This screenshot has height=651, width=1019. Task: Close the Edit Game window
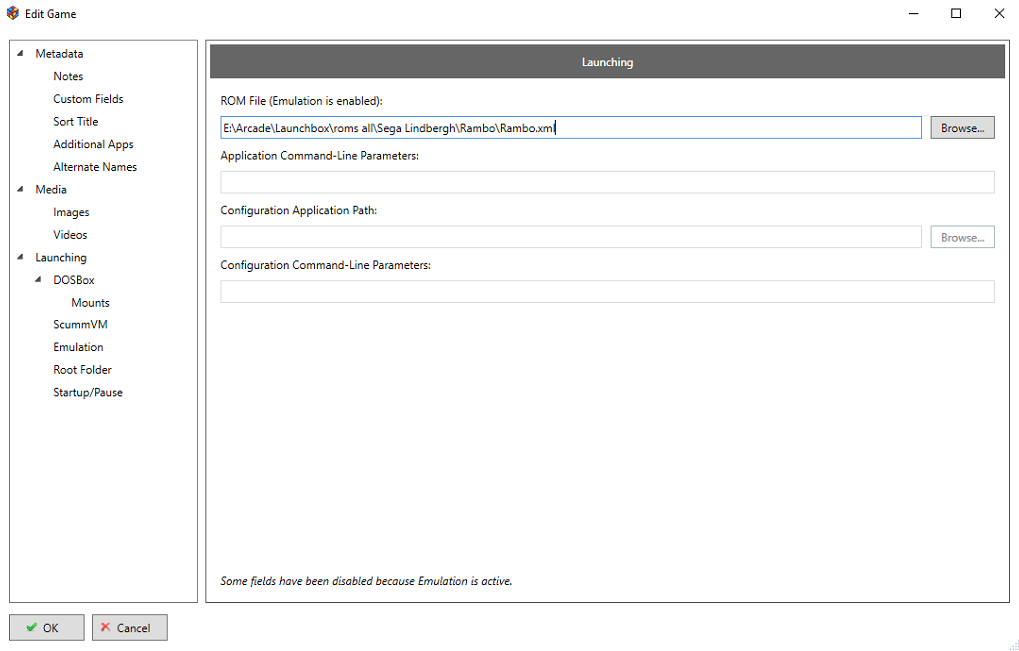coord(999,13)
